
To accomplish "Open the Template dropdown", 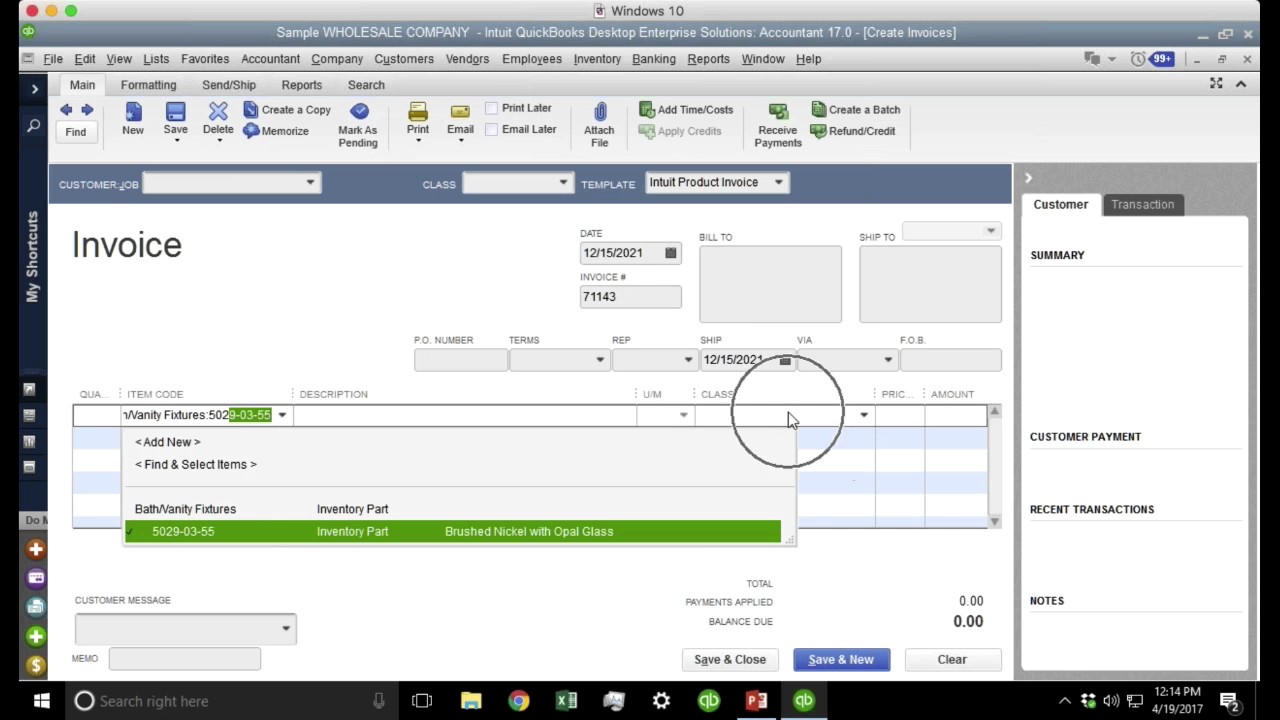I will (778, 182).
